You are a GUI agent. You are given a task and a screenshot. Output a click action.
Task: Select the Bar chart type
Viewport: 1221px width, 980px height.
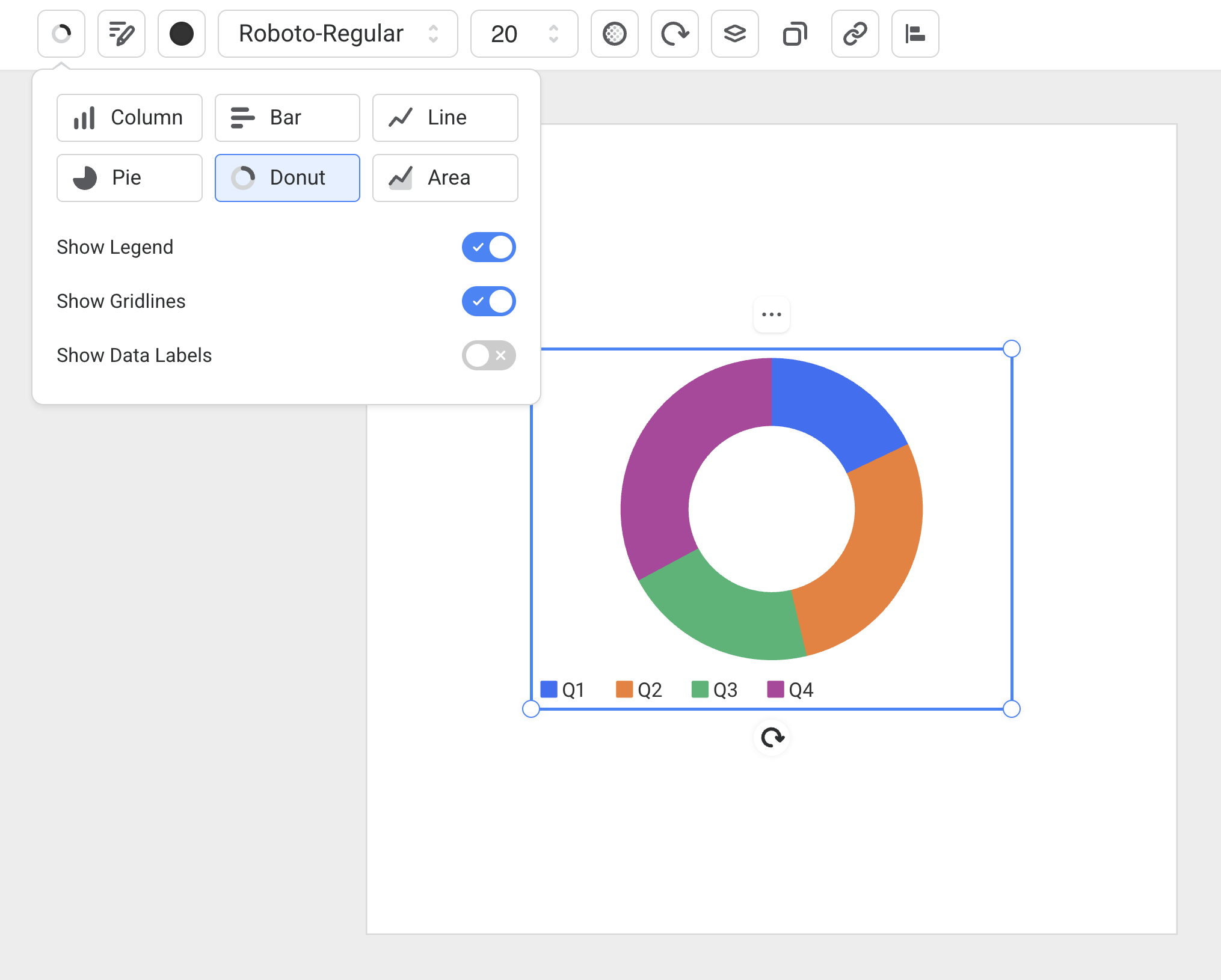pos(288,118)
